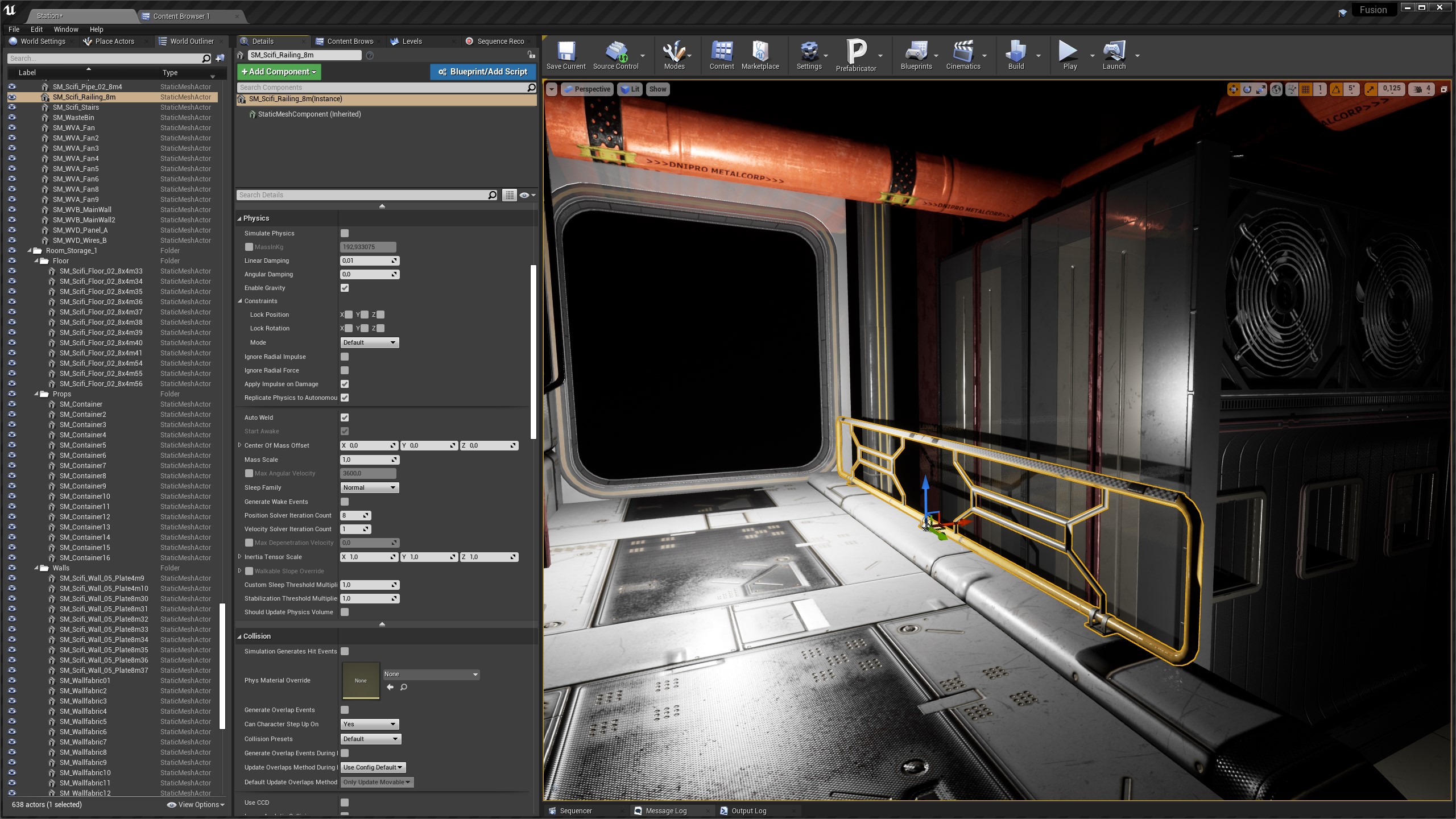Click the lock details panel icon
Screen dimensions: 1456x819
pos(531,55)
